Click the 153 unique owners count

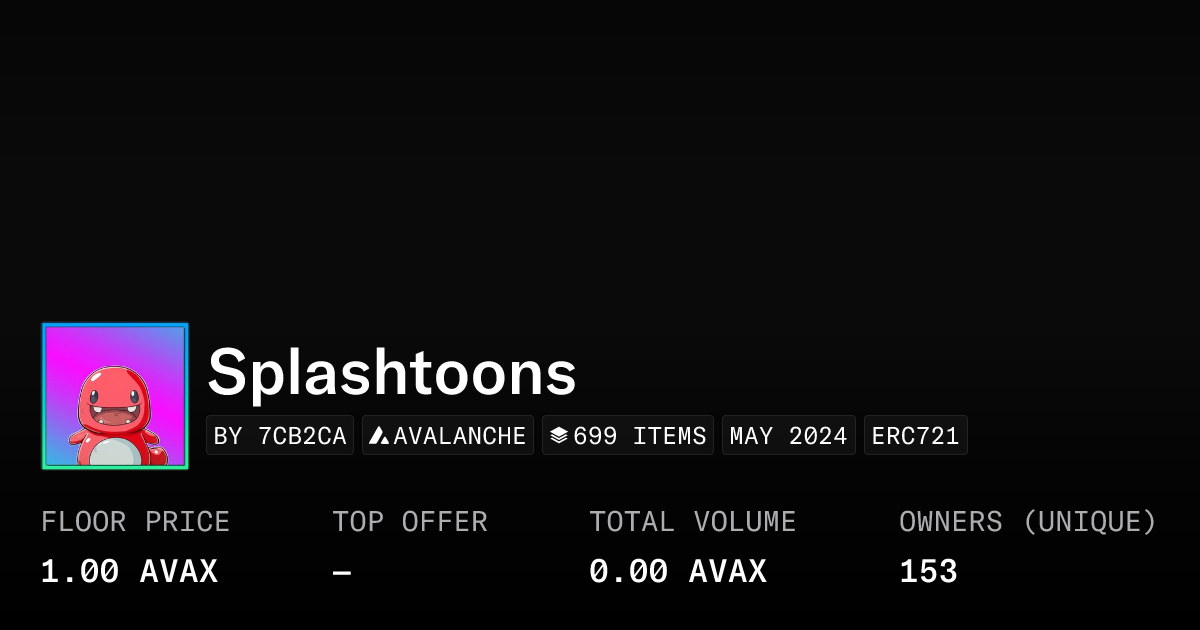(x=928, y=572)
